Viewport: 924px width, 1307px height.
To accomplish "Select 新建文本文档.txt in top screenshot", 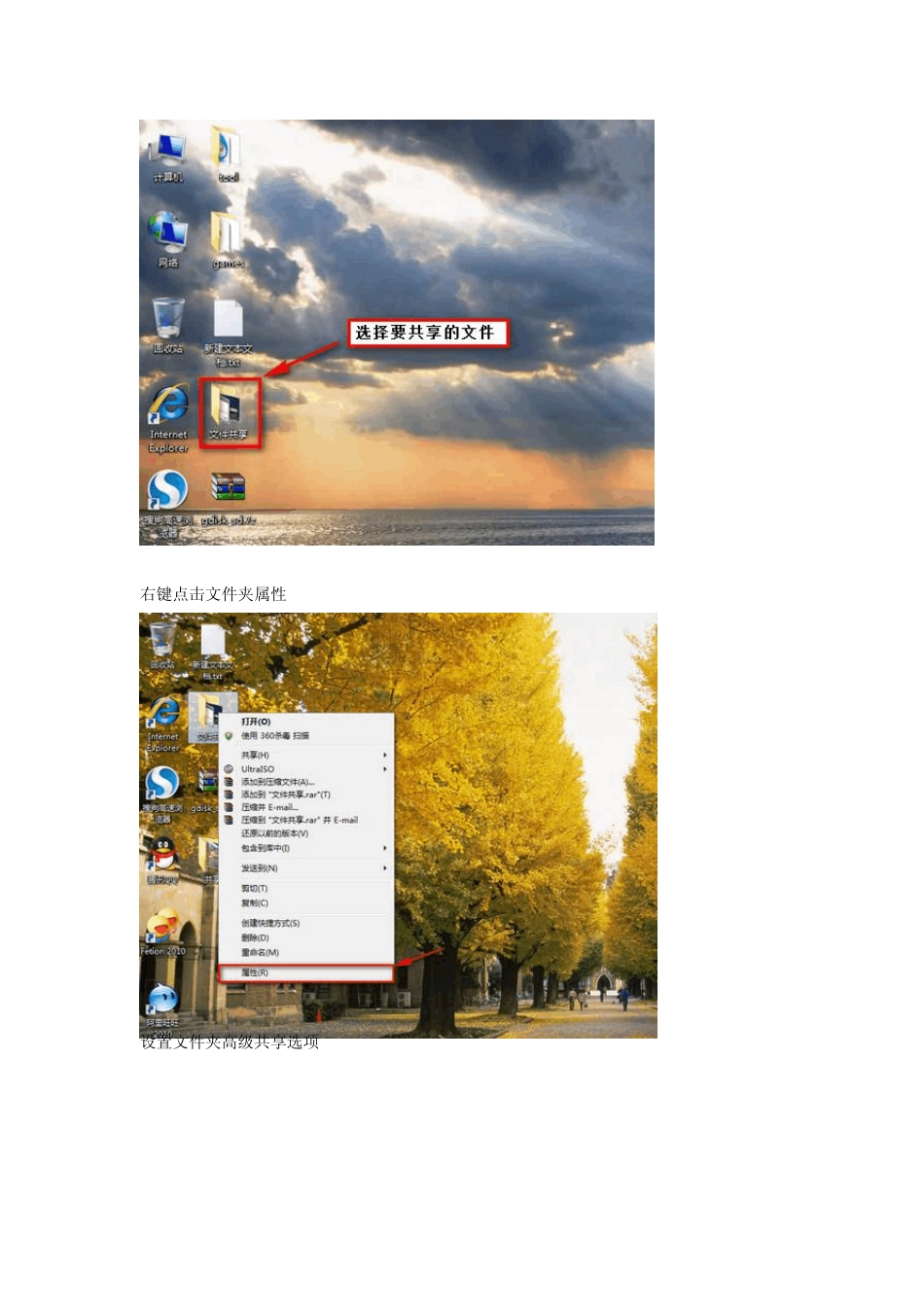I will coord(229,334).
